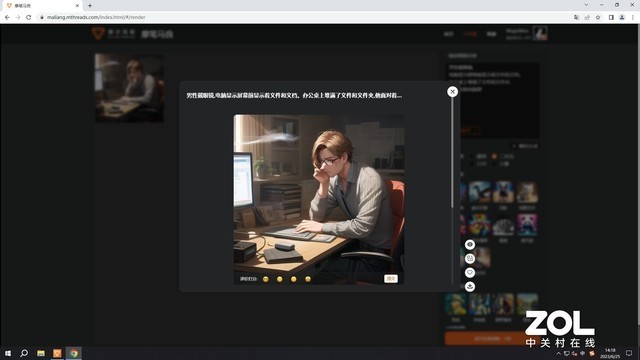Open the taskbar clock and date
The width and height of the screenshot is (640, 360).
point(610,353)
